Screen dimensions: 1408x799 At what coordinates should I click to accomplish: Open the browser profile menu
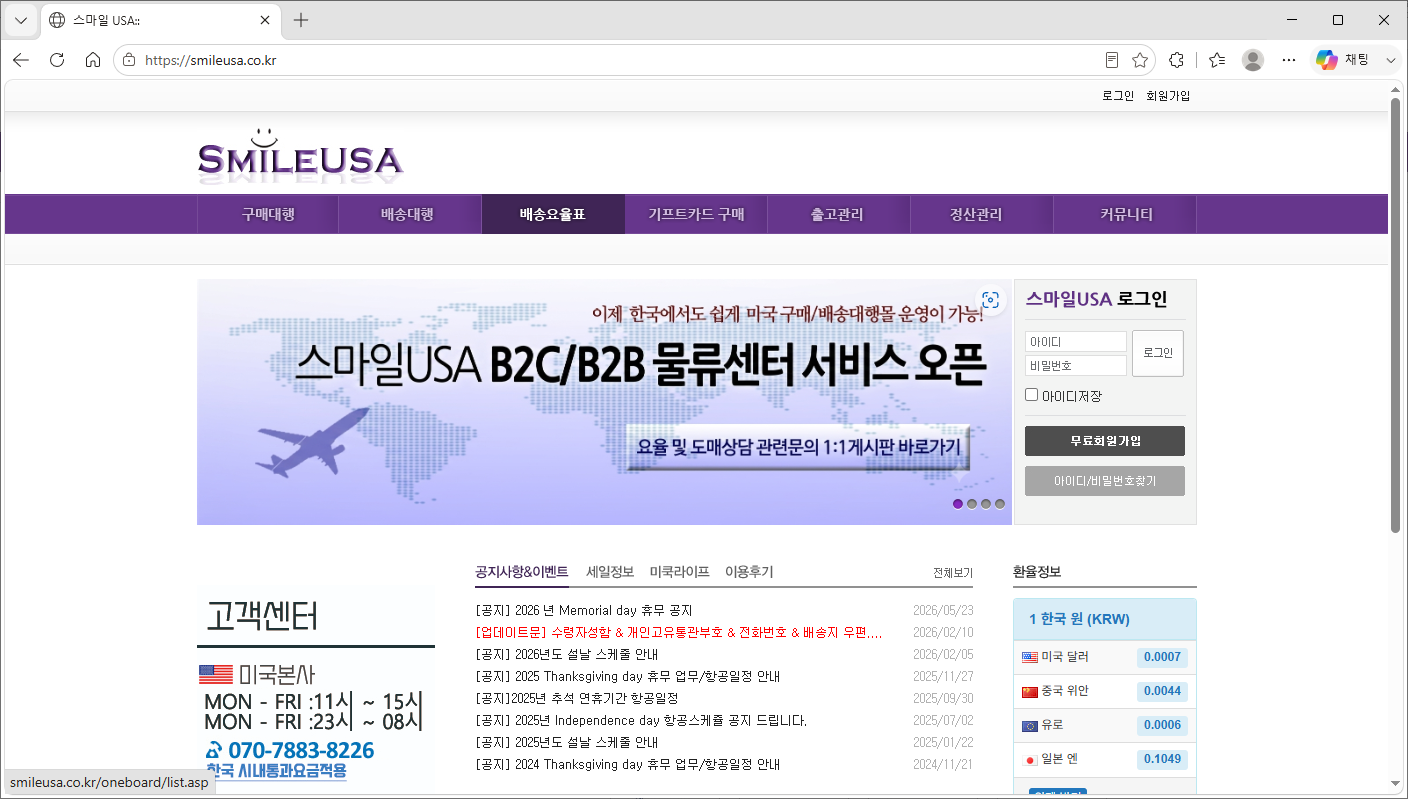(1253, 60)
